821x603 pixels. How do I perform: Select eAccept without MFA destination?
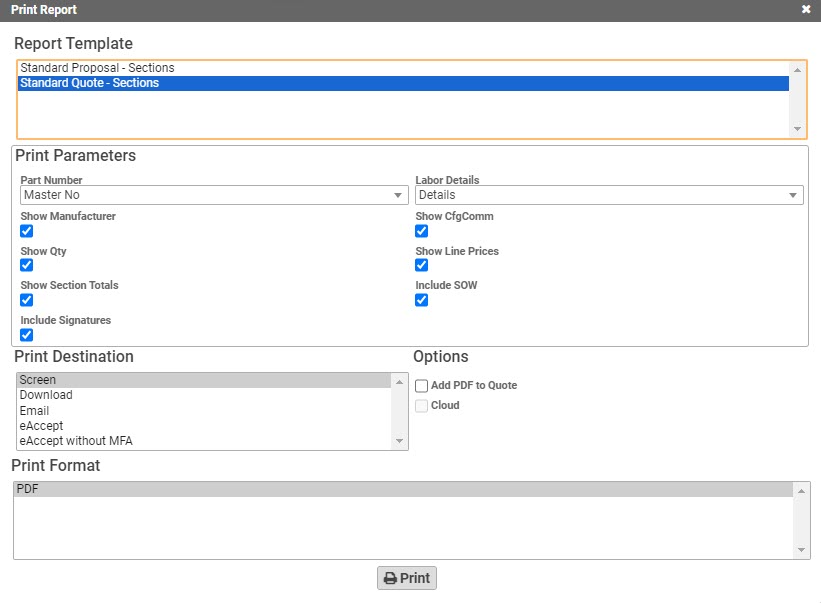76,441
